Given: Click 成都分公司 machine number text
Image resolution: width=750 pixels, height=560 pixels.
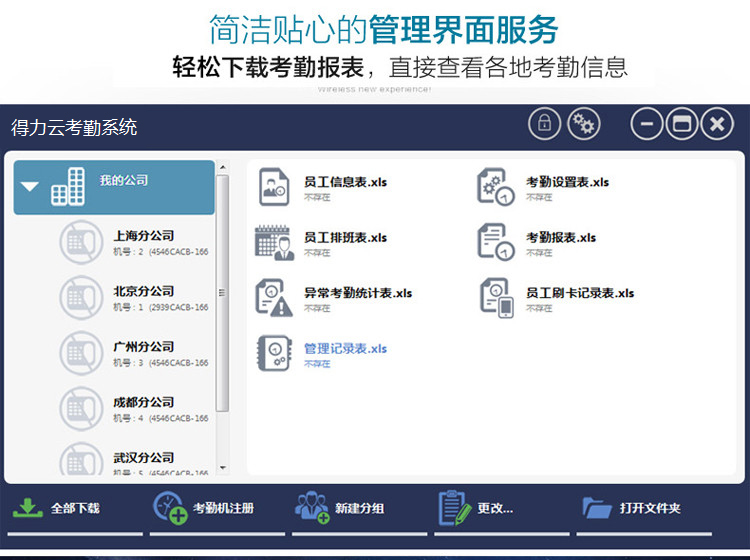Looking at the screenshot, I should tap(161, 418).
